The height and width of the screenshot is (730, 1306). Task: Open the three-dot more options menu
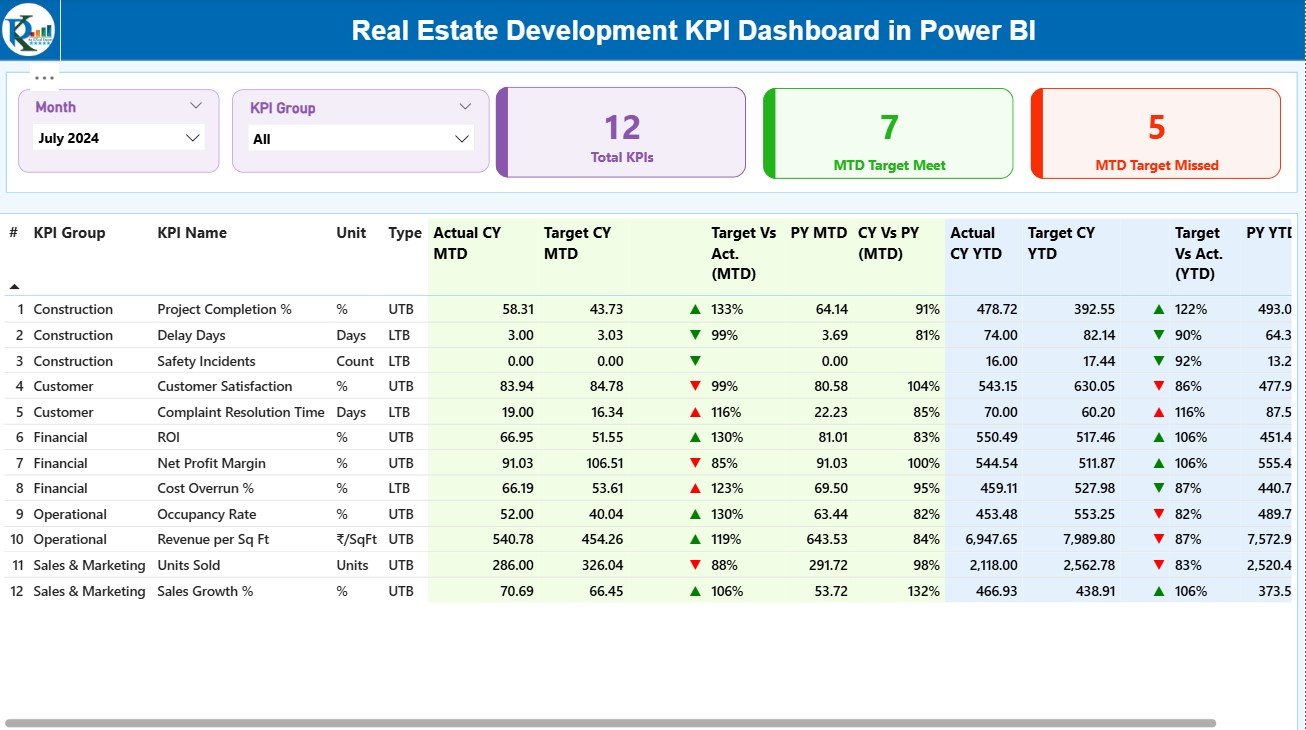click(44, 77)
